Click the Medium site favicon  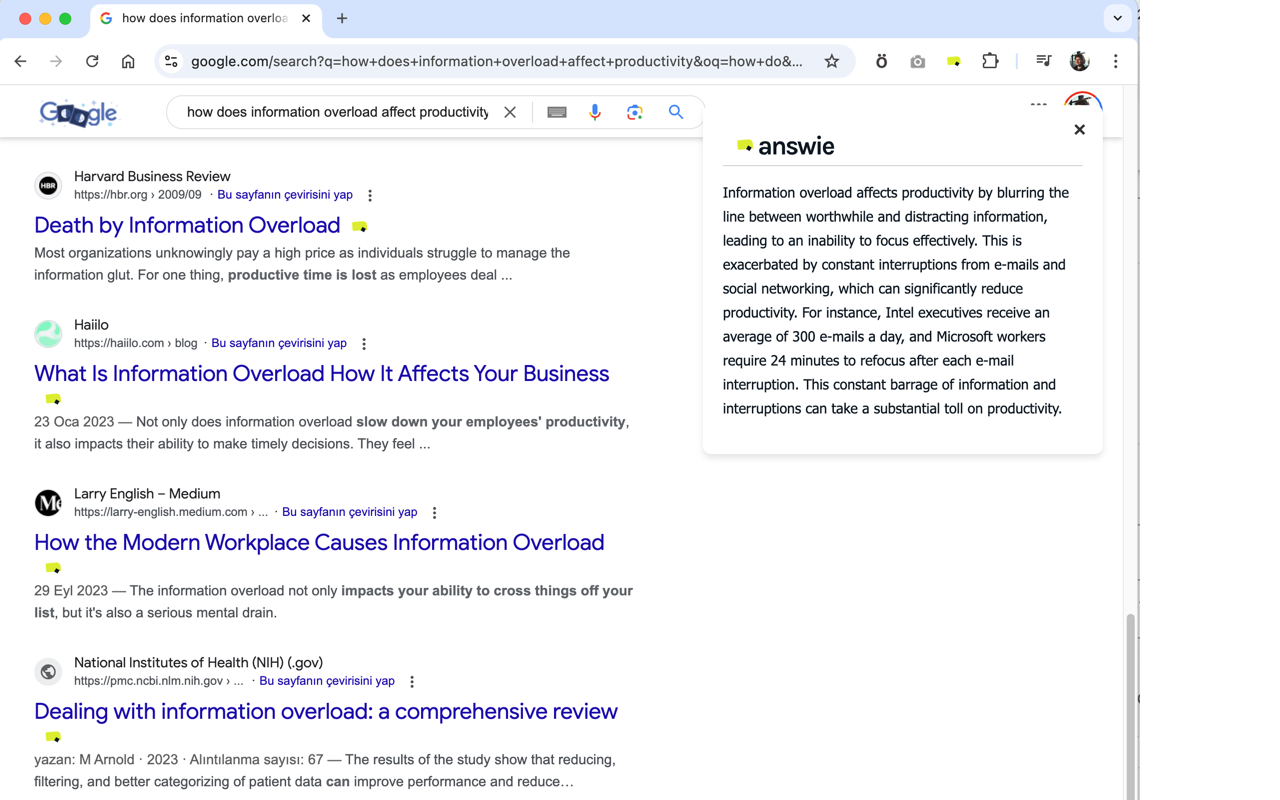[x=48, y=502]
